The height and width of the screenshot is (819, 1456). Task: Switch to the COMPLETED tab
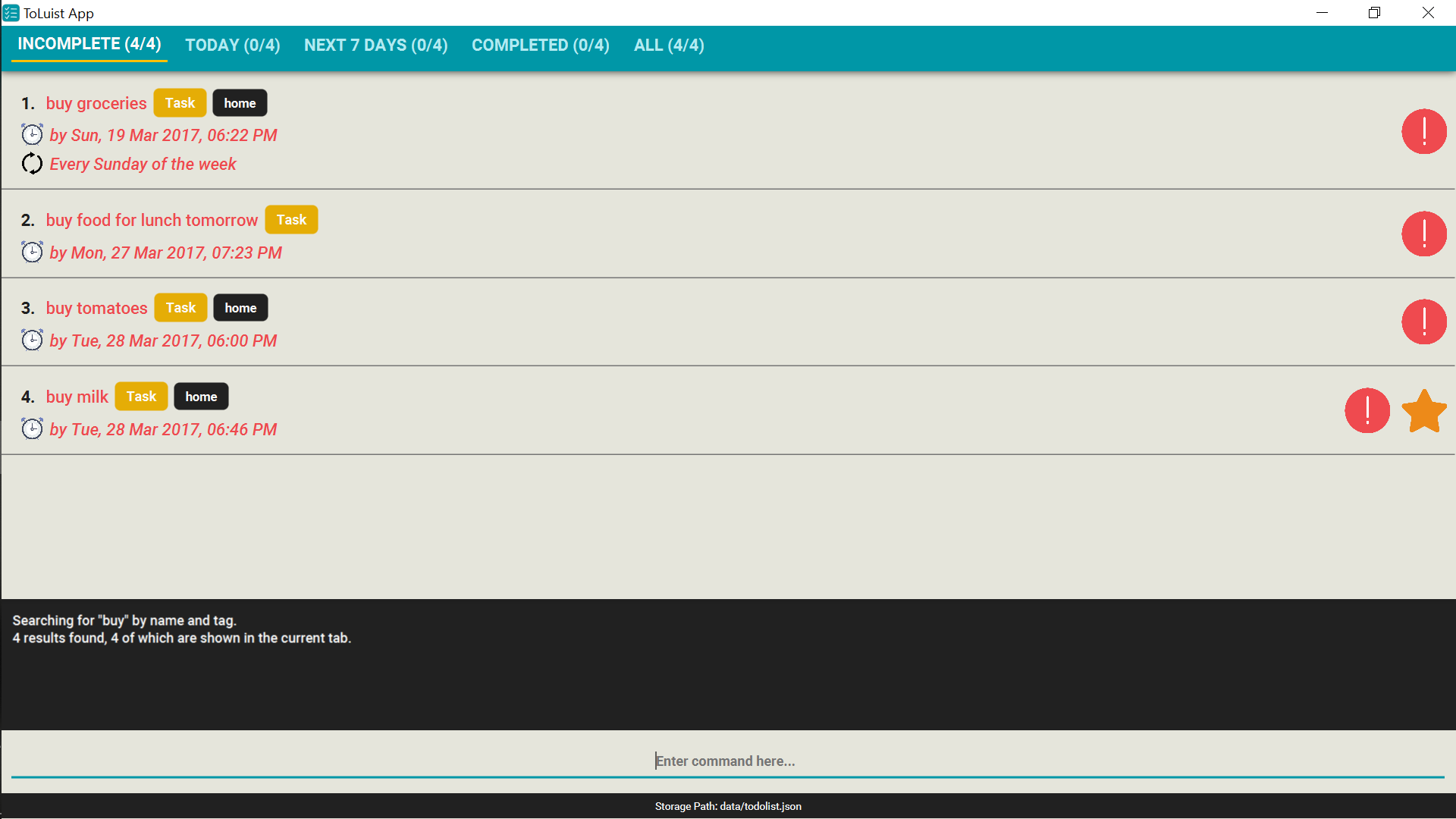point(540,45)
